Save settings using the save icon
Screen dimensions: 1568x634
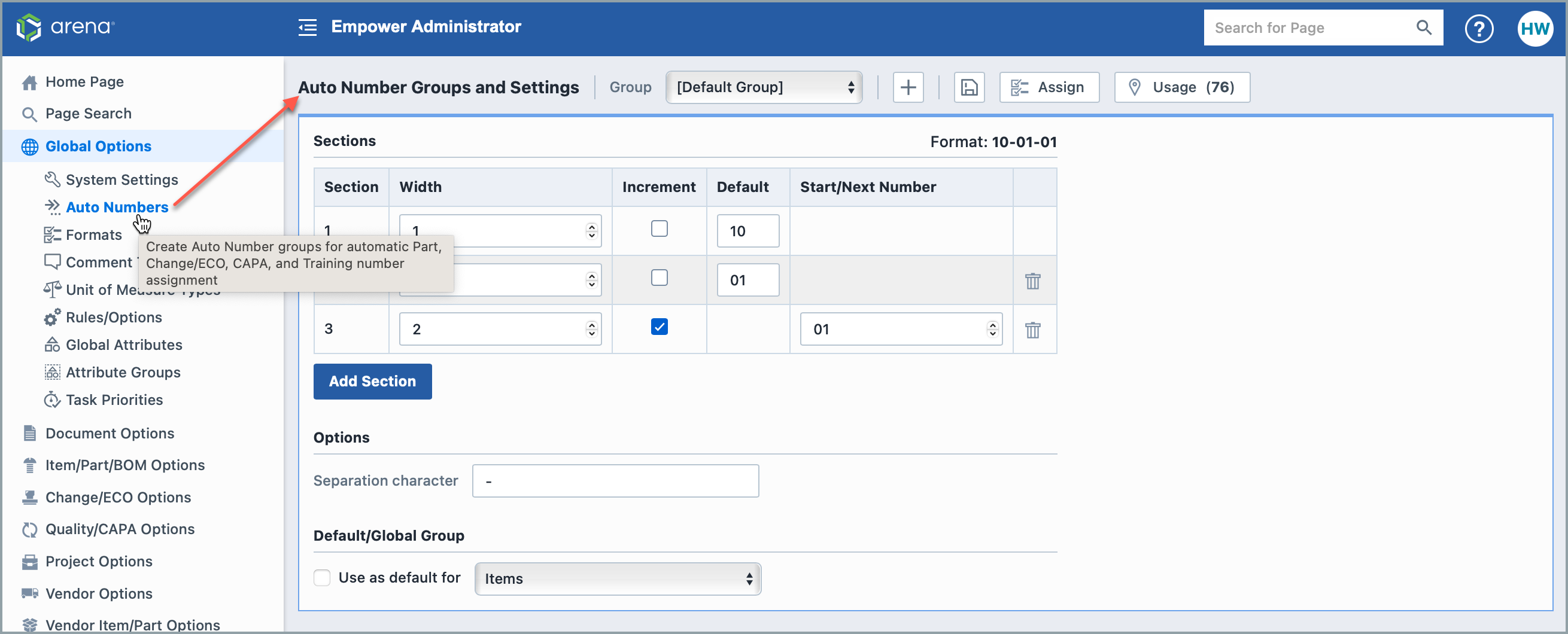coord(968,87)
